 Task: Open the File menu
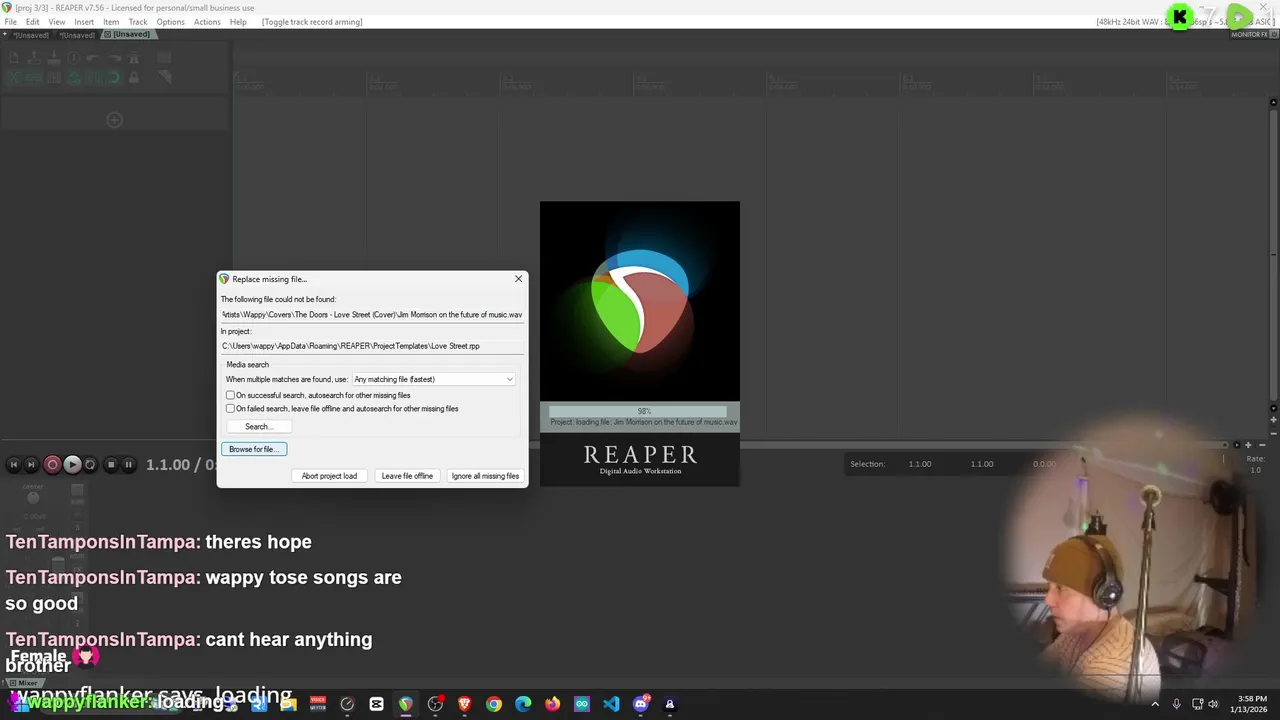[x=10, y=22]
